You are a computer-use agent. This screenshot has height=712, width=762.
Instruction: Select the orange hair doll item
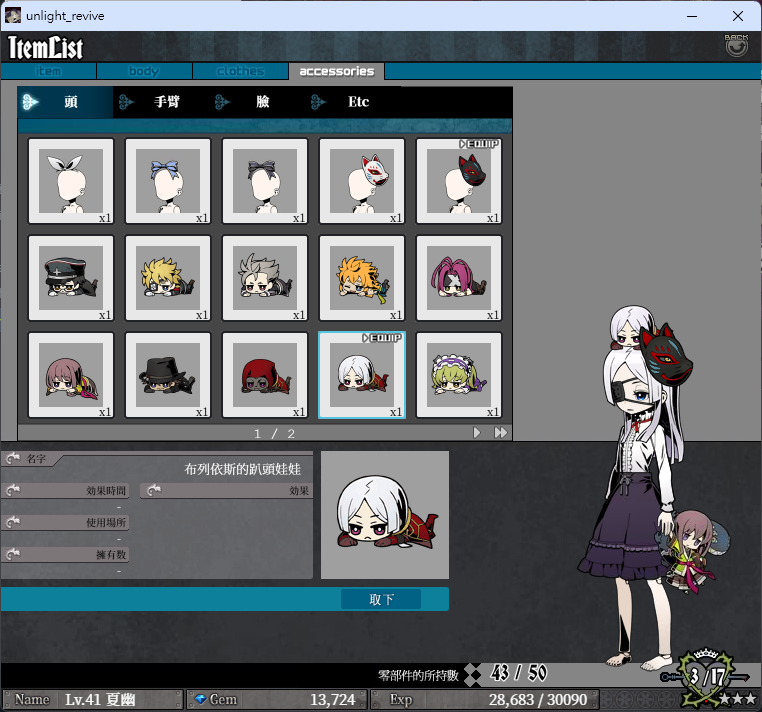pyautogui.click(x=362, y=278)
